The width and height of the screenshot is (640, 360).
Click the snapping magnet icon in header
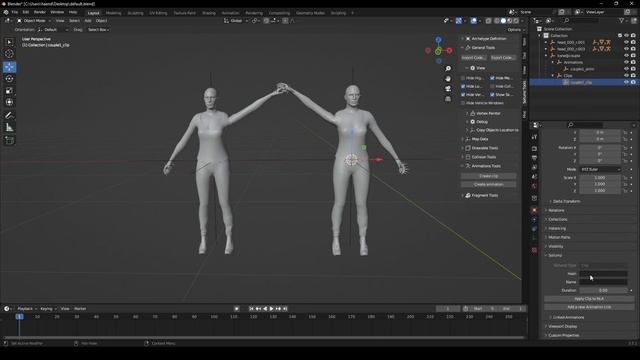[x=267, y=21]
